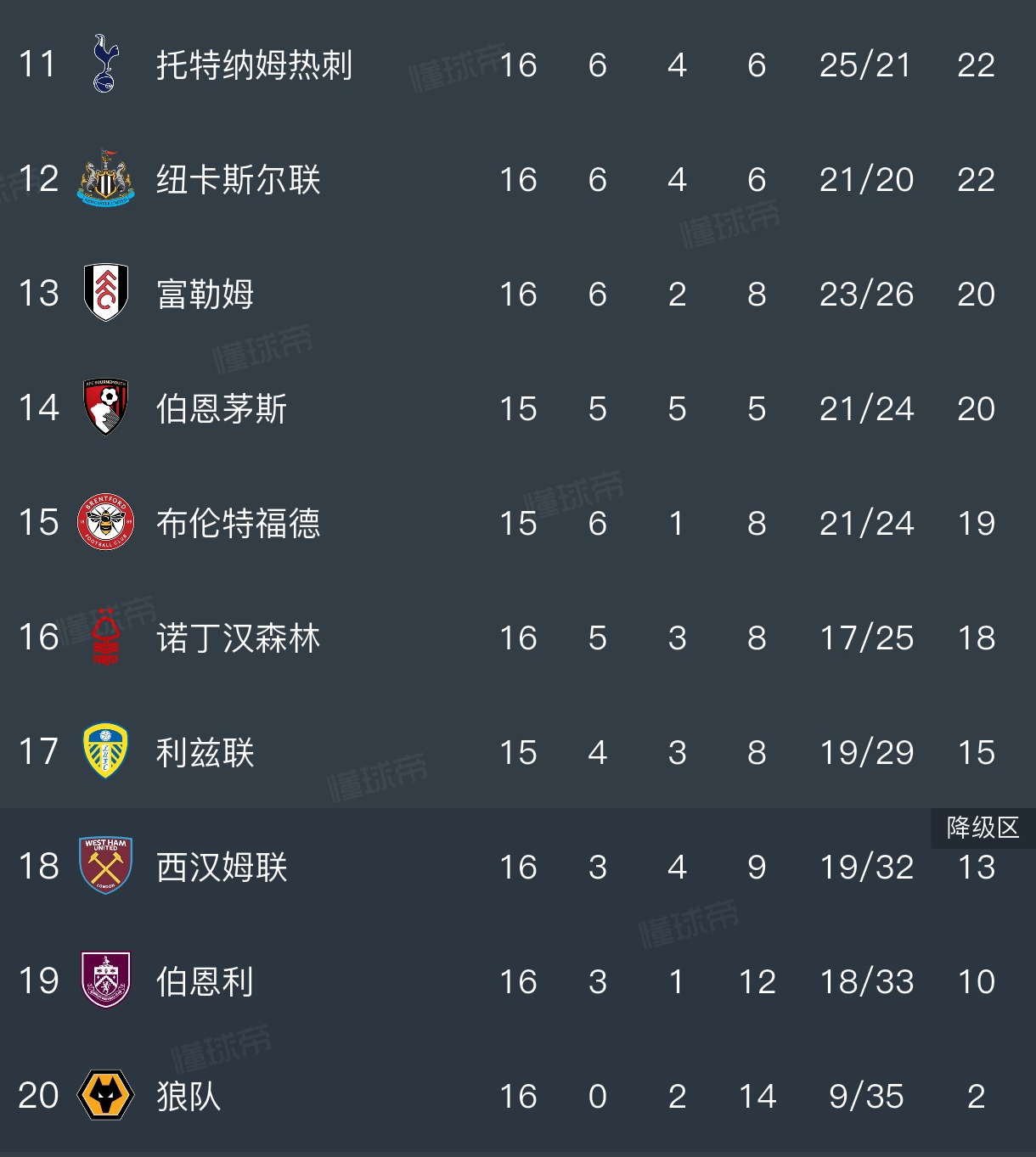
Task: Tap the rank number 17 of 利兹联
Action: [x=38, y=752]
